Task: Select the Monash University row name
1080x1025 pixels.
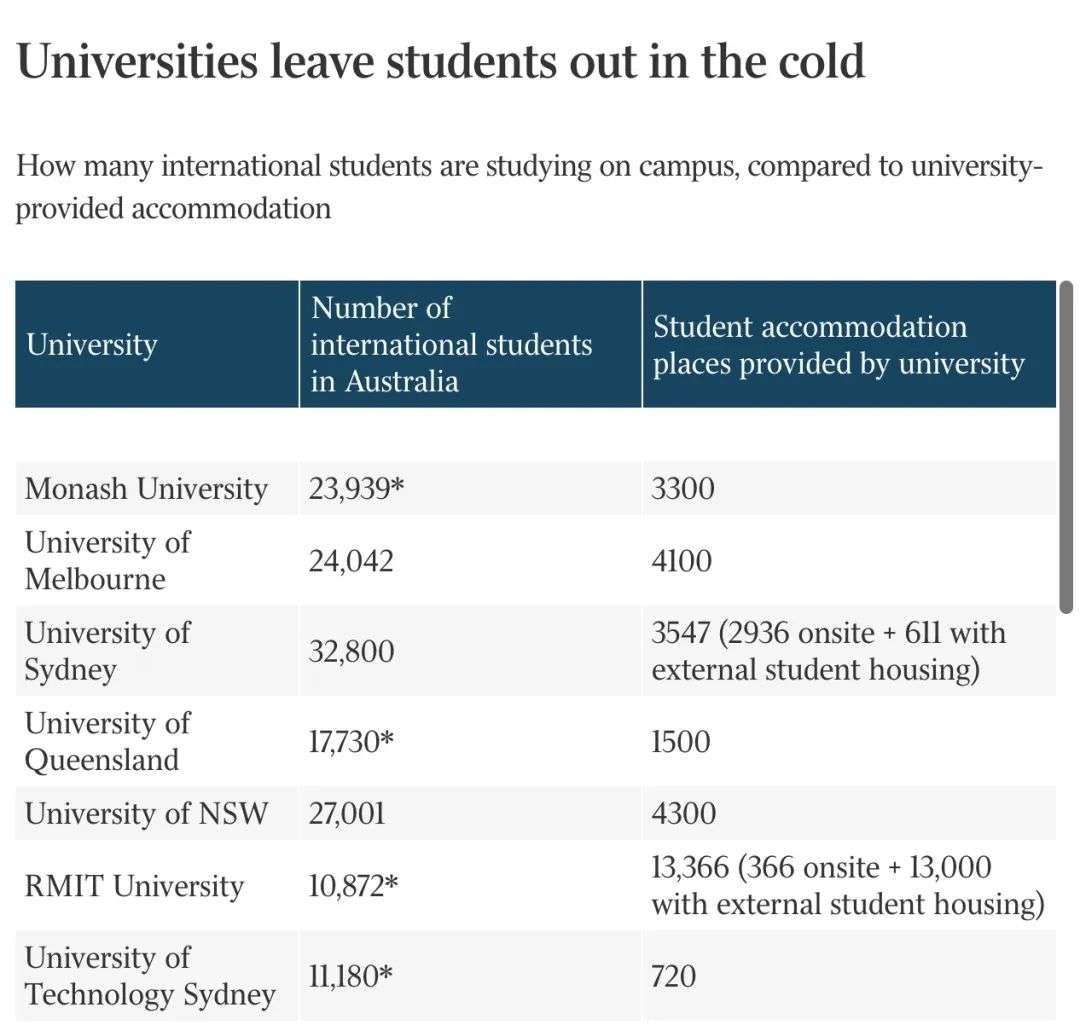Action: tap(146, 489)
